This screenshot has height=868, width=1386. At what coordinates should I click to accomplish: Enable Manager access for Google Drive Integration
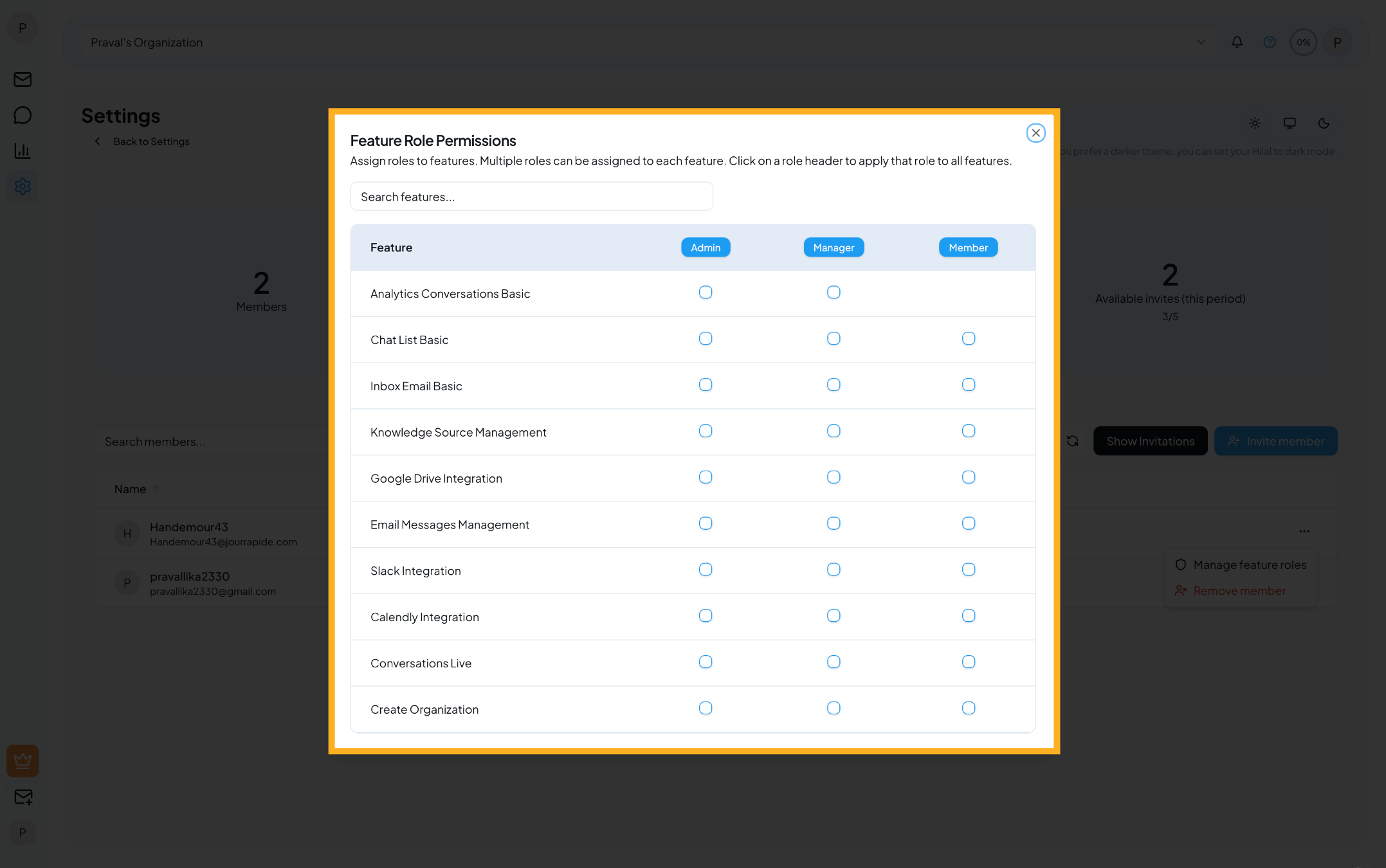[x=834, y=477]
